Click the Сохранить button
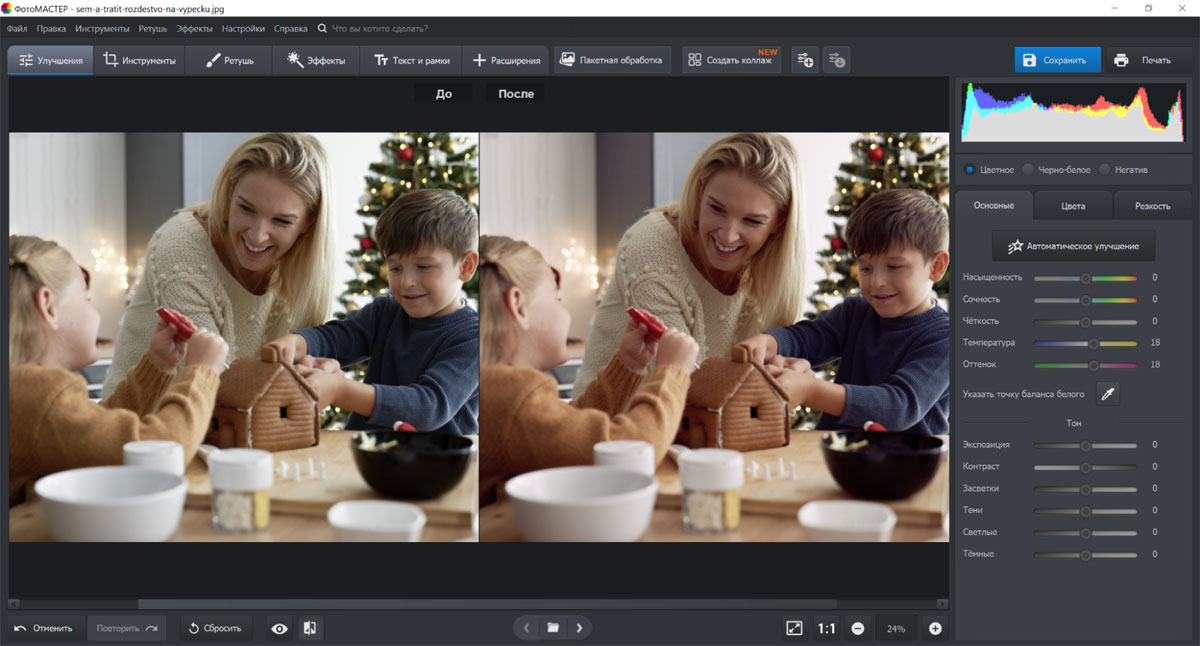Image resolution: width=1200 pixels, height=646 pixels. (1057, 60)
